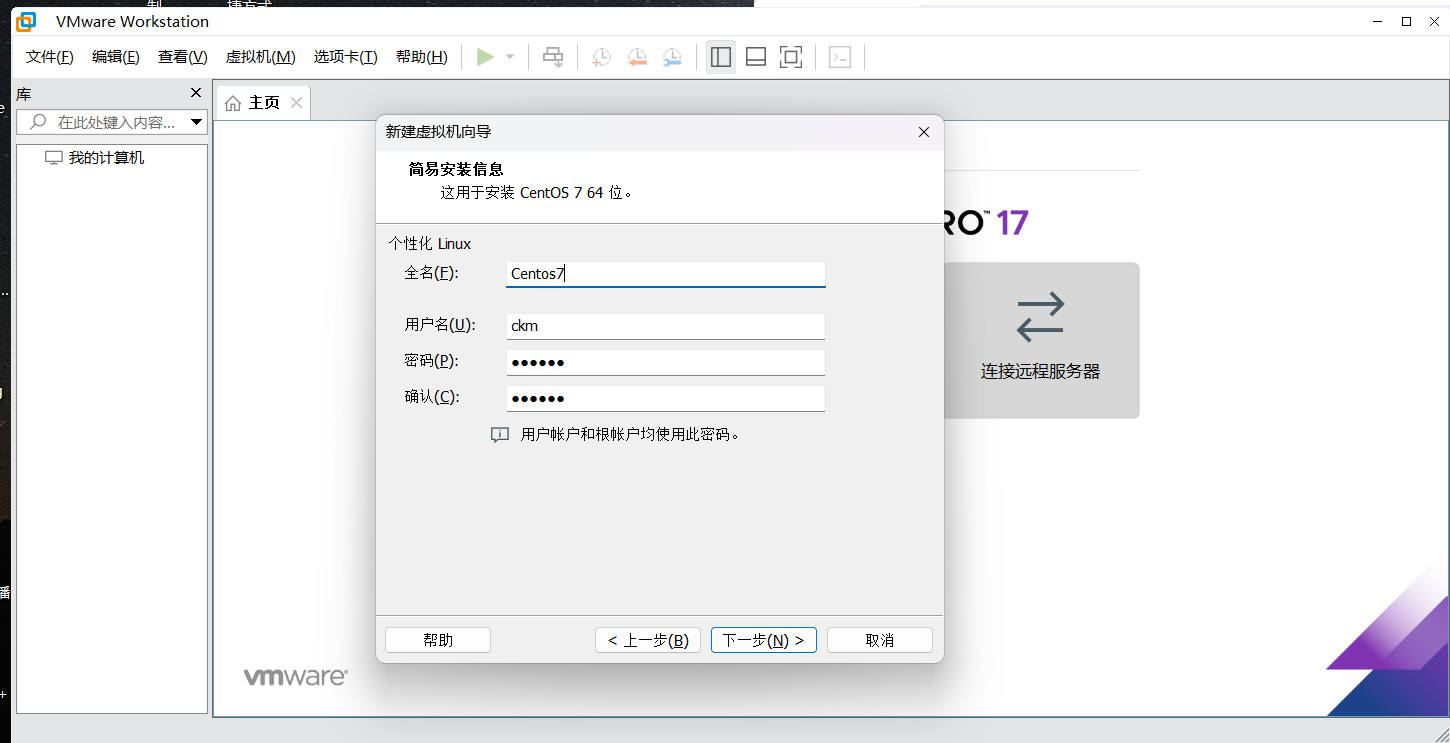Click the magnifier icon in library search
The height and width of the screenshot is (743, 1450).
click(x=39, y=122)
